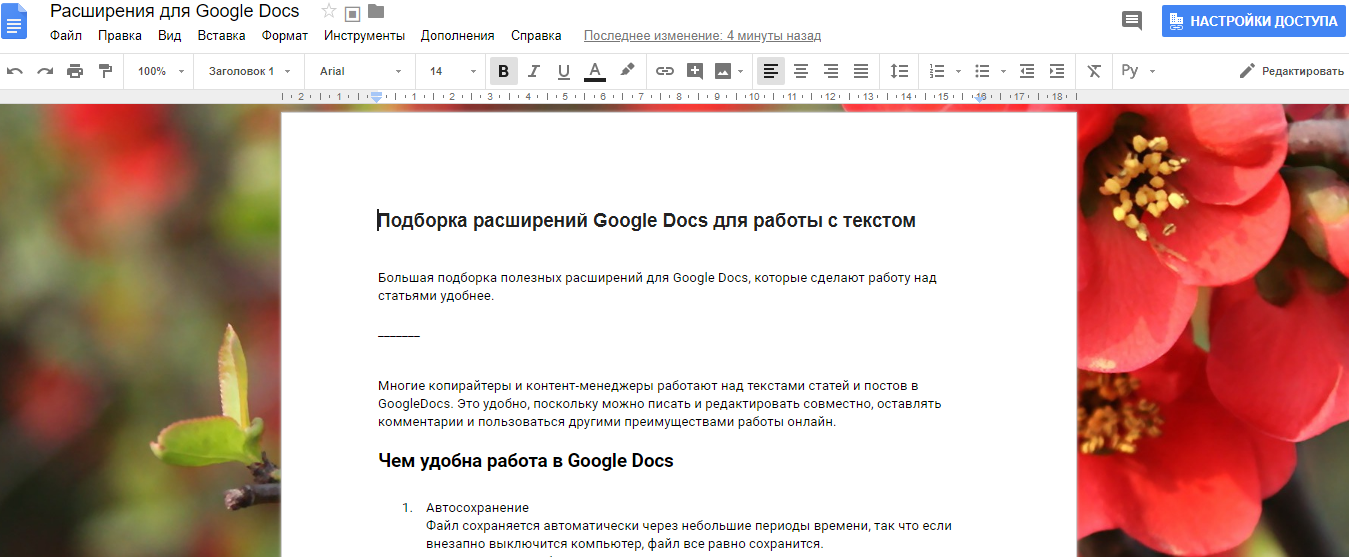This screenshot has height=557, width=1349.
Task: Open the Последнее изменение revision history link
Action: click(702, 35)
